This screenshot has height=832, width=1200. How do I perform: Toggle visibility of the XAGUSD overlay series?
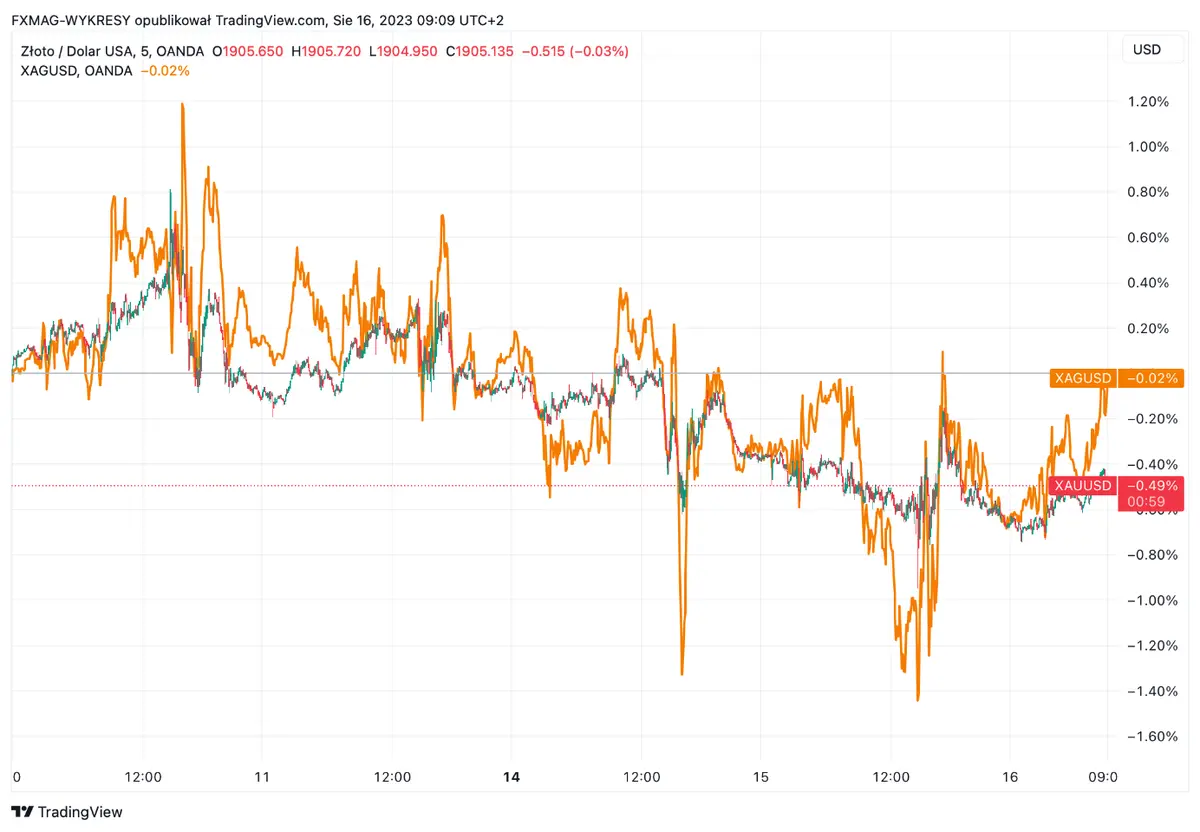(76, 71)
